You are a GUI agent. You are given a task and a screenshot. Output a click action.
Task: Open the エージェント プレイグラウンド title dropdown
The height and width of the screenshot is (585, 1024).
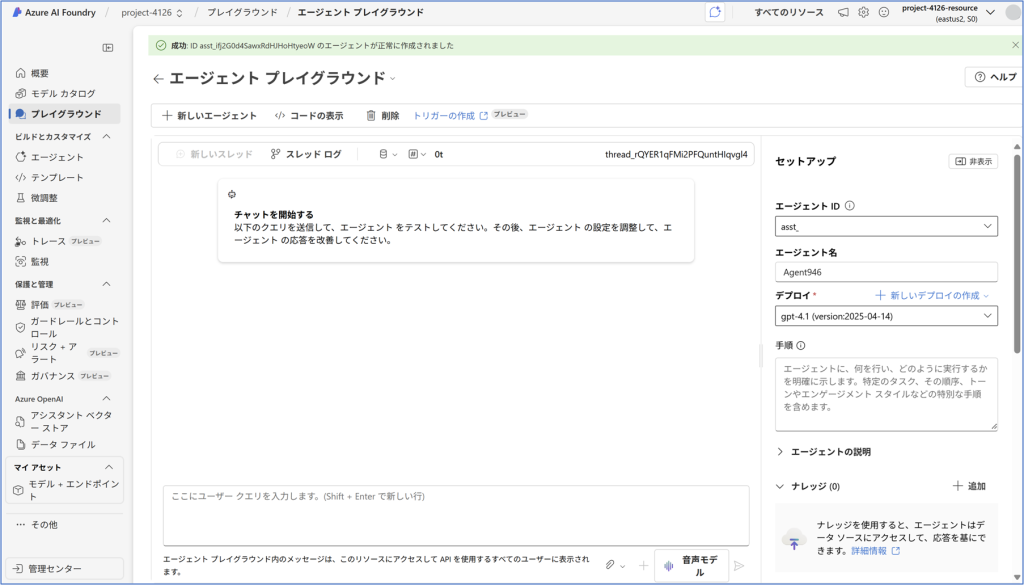(x=392, y=78)
